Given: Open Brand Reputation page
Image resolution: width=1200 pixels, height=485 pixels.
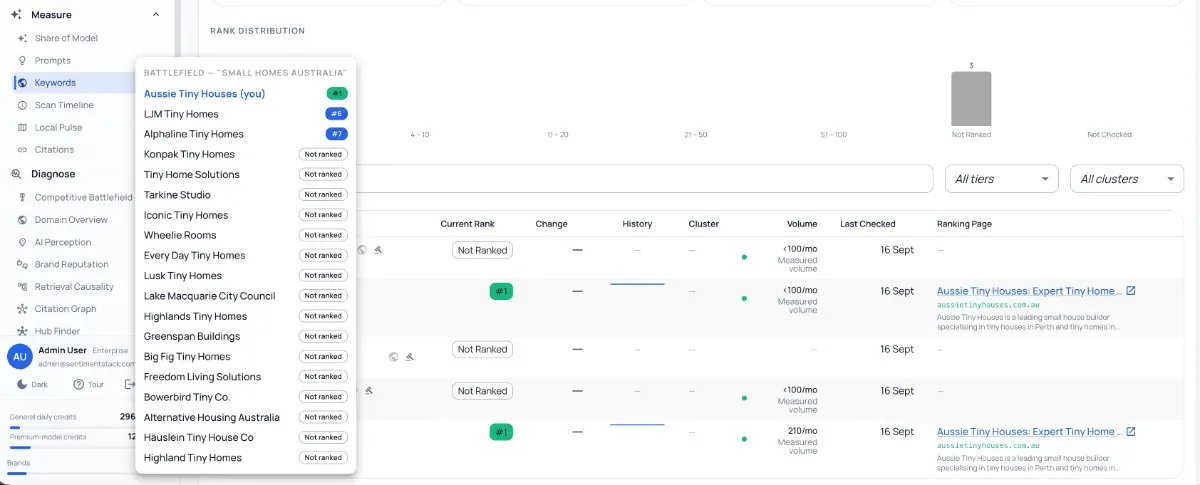Looking at the screenshot, I should 71,265.
